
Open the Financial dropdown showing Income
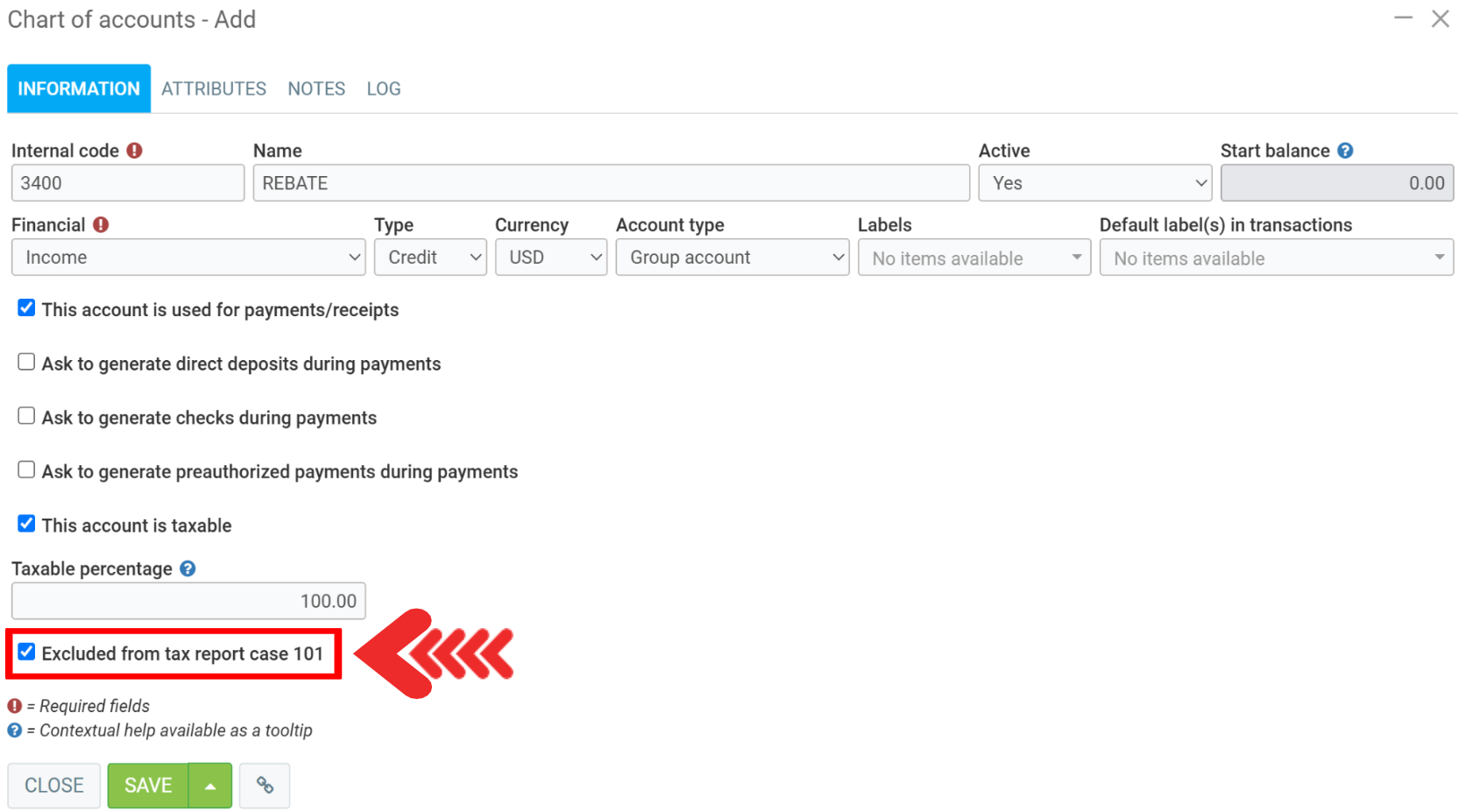188,258
